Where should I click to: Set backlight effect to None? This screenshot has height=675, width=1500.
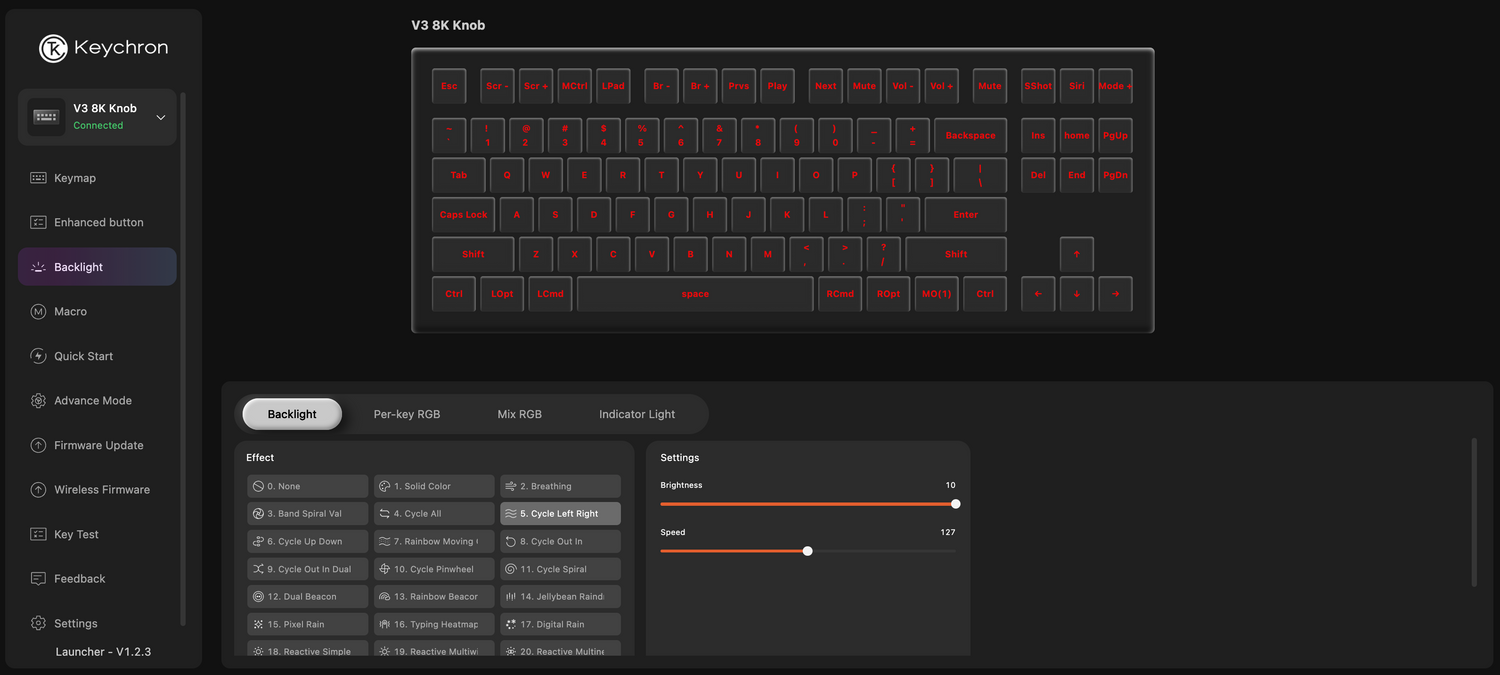pos(307,486)
